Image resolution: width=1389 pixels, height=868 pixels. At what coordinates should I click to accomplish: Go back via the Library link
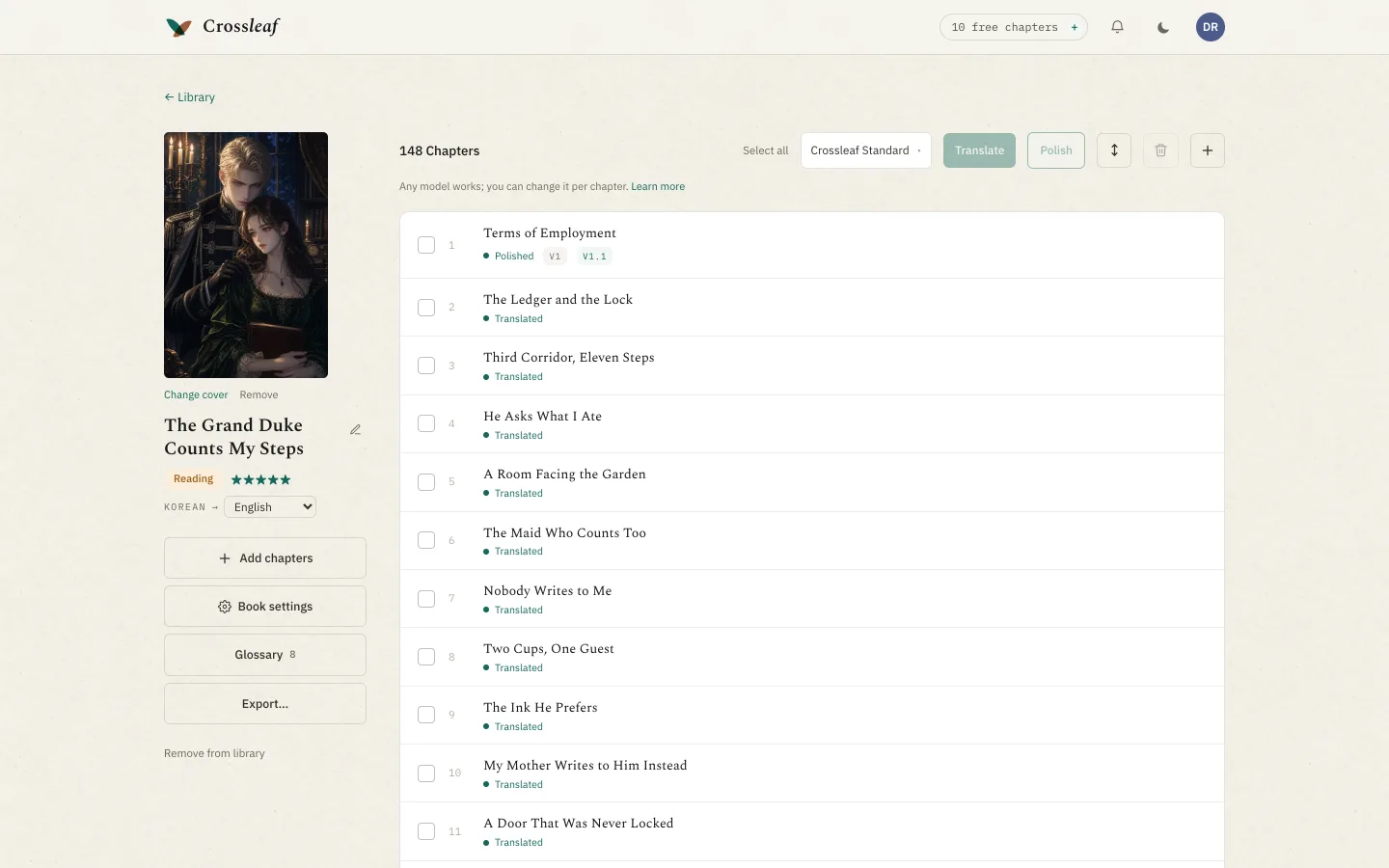(x=189, y=97)
